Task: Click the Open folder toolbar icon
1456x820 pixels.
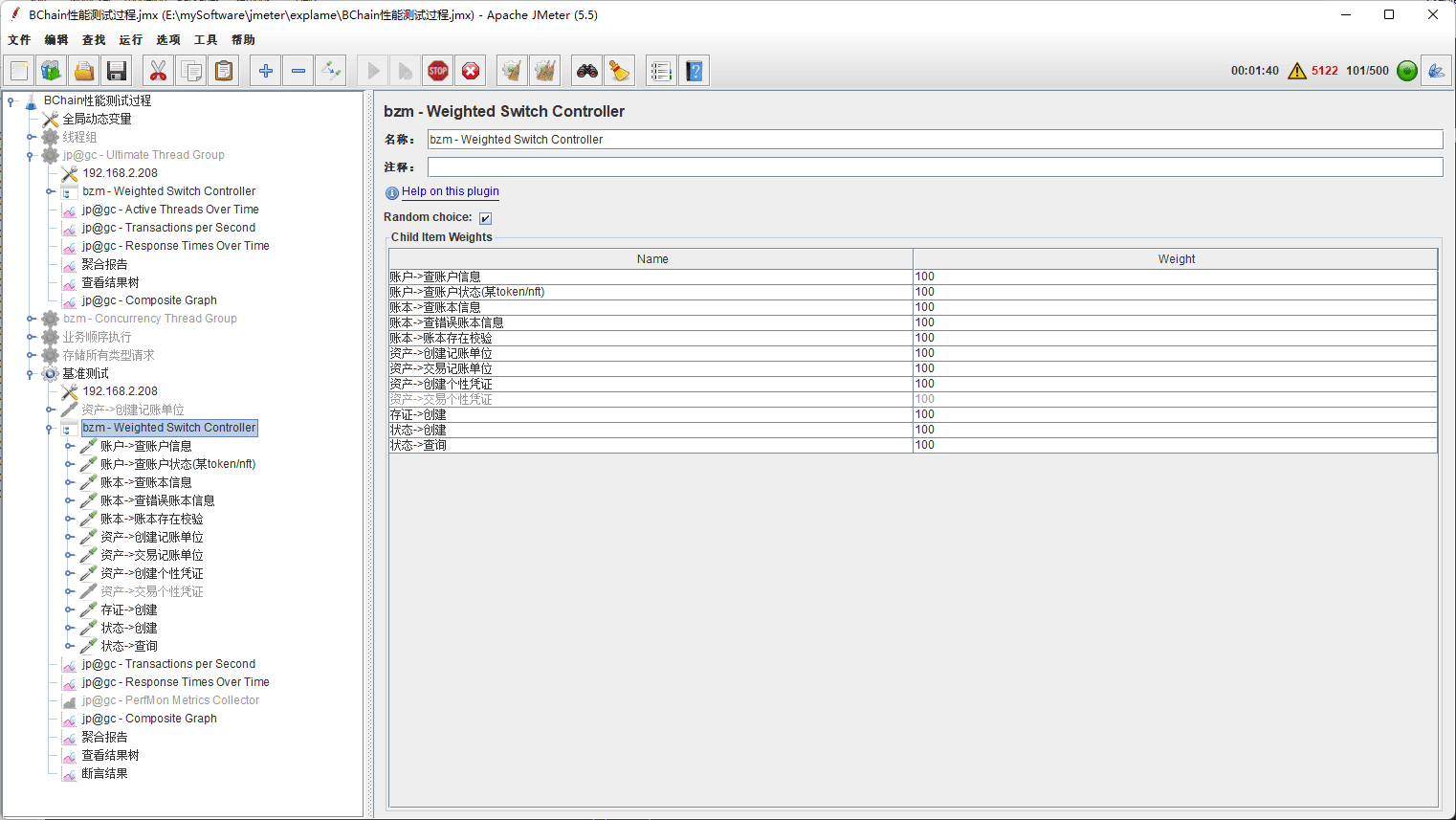Action: click(x=84, y=71)
